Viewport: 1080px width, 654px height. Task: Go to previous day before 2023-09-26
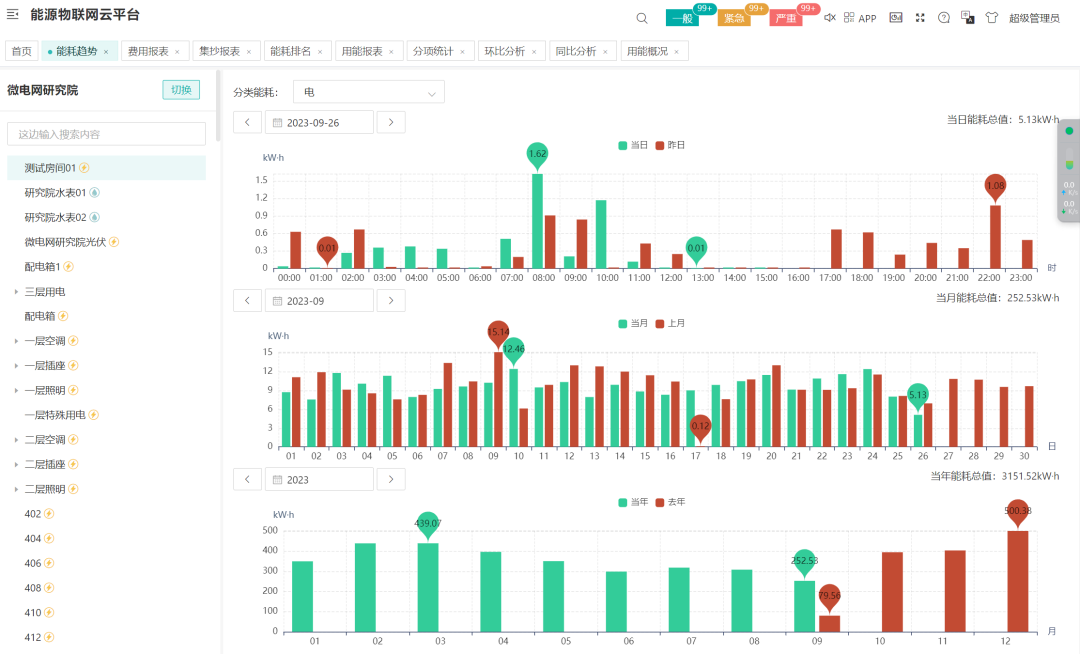247,123
